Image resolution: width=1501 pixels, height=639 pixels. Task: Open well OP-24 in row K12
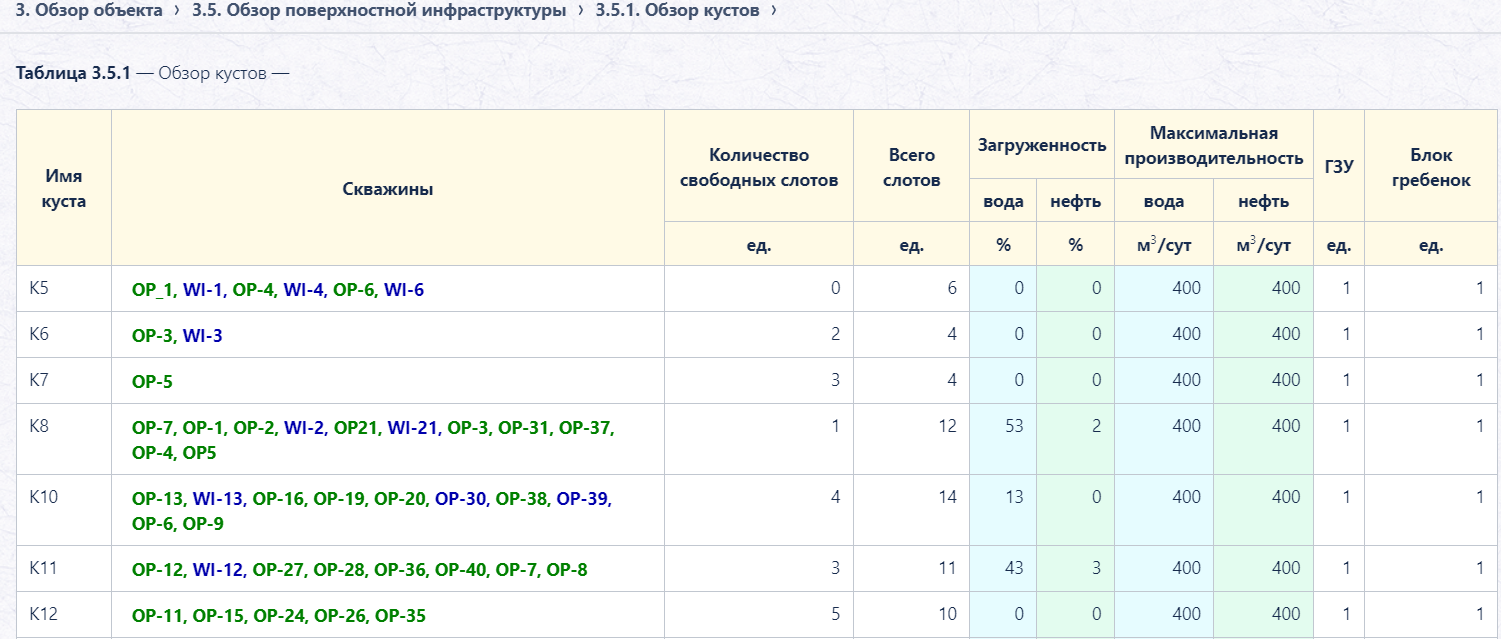tap(279, 616)
